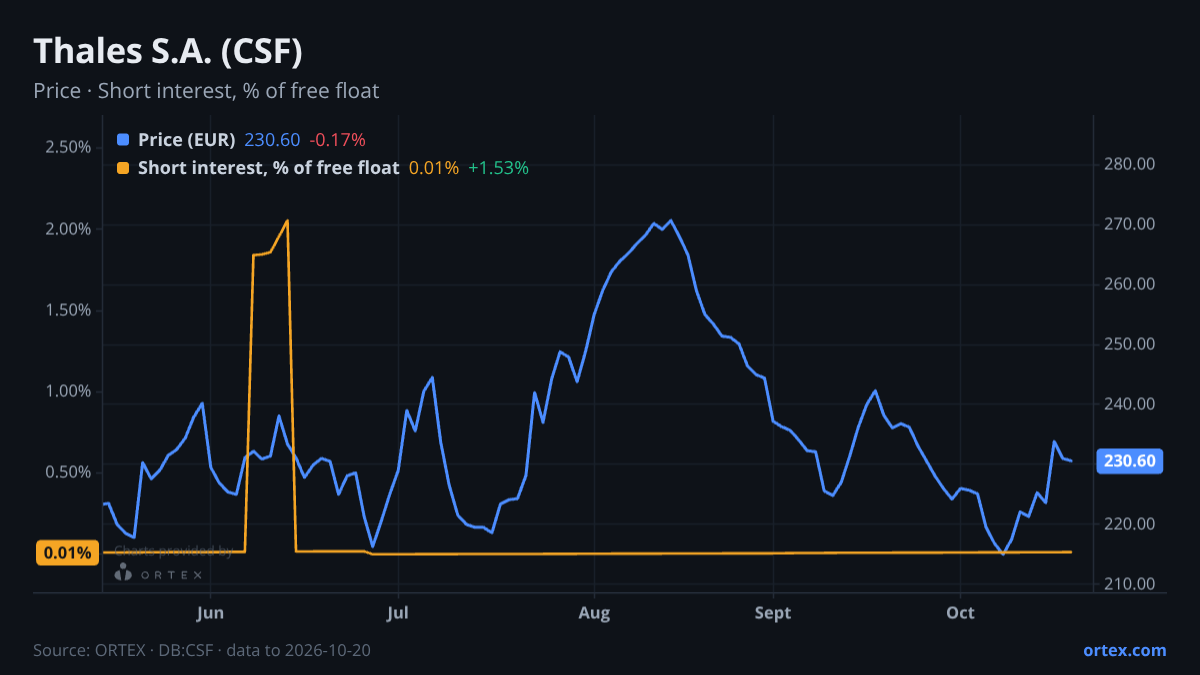Select the Price (EUR) legend label
This screenshot has width=1200, height=675.
(187, 140)
